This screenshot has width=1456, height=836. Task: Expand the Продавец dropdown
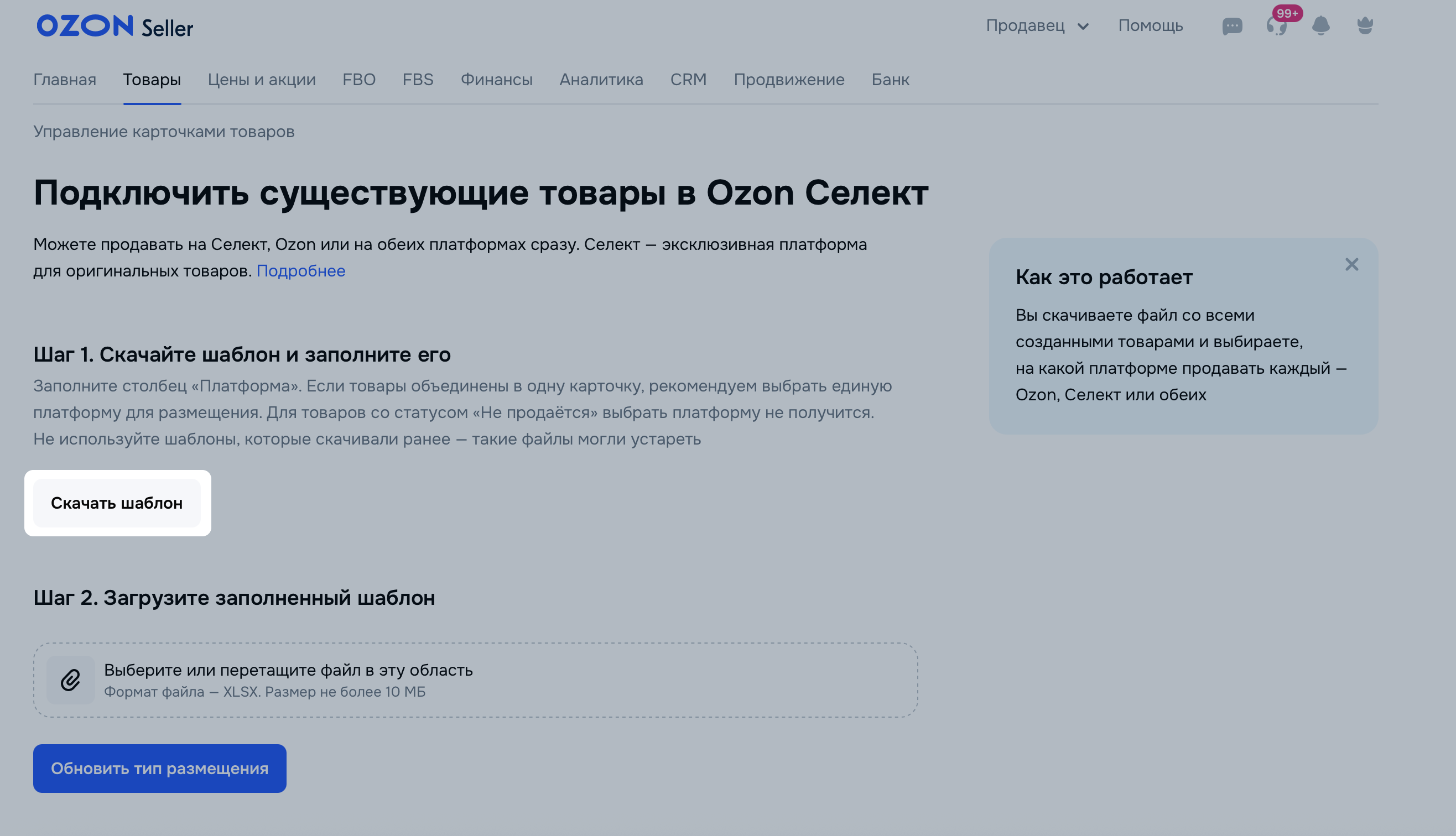pyautogui.click(x=1037, y=26)
